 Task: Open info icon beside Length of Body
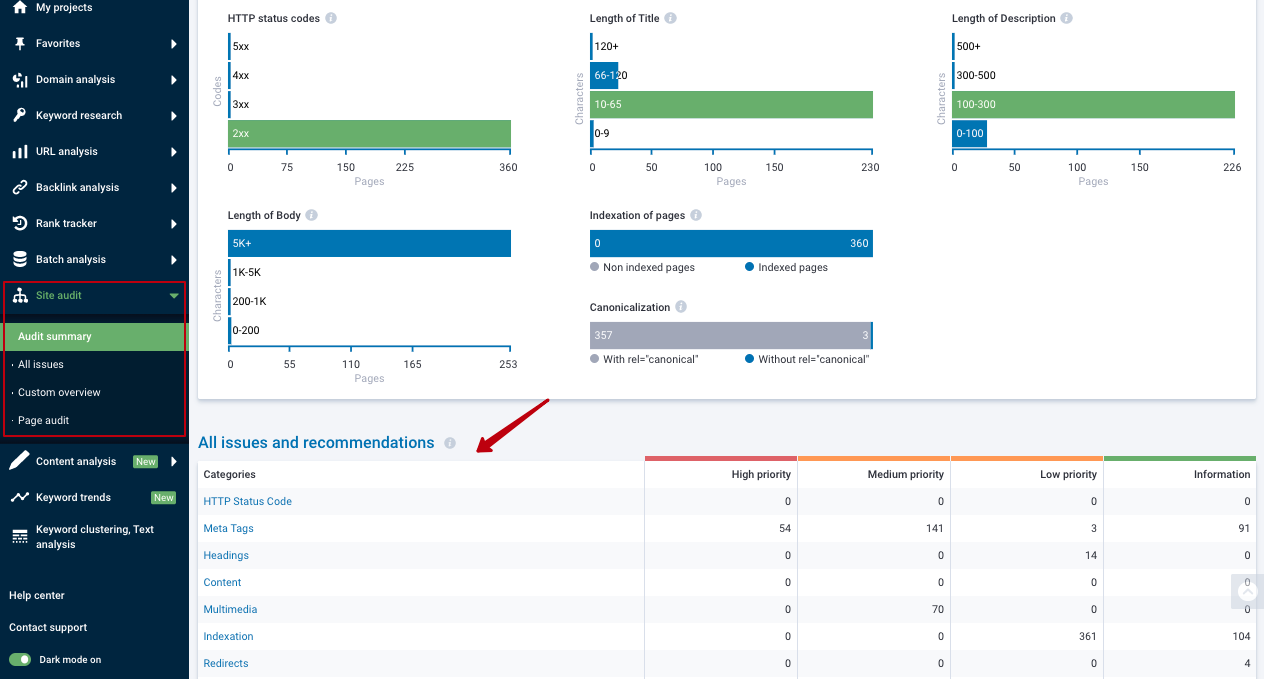point(311,215)
